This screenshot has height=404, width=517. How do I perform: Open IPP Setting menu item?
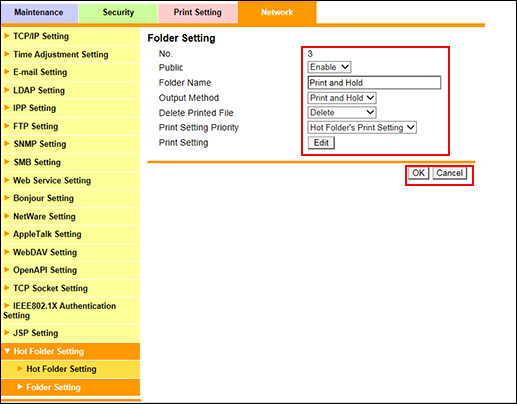70,108
